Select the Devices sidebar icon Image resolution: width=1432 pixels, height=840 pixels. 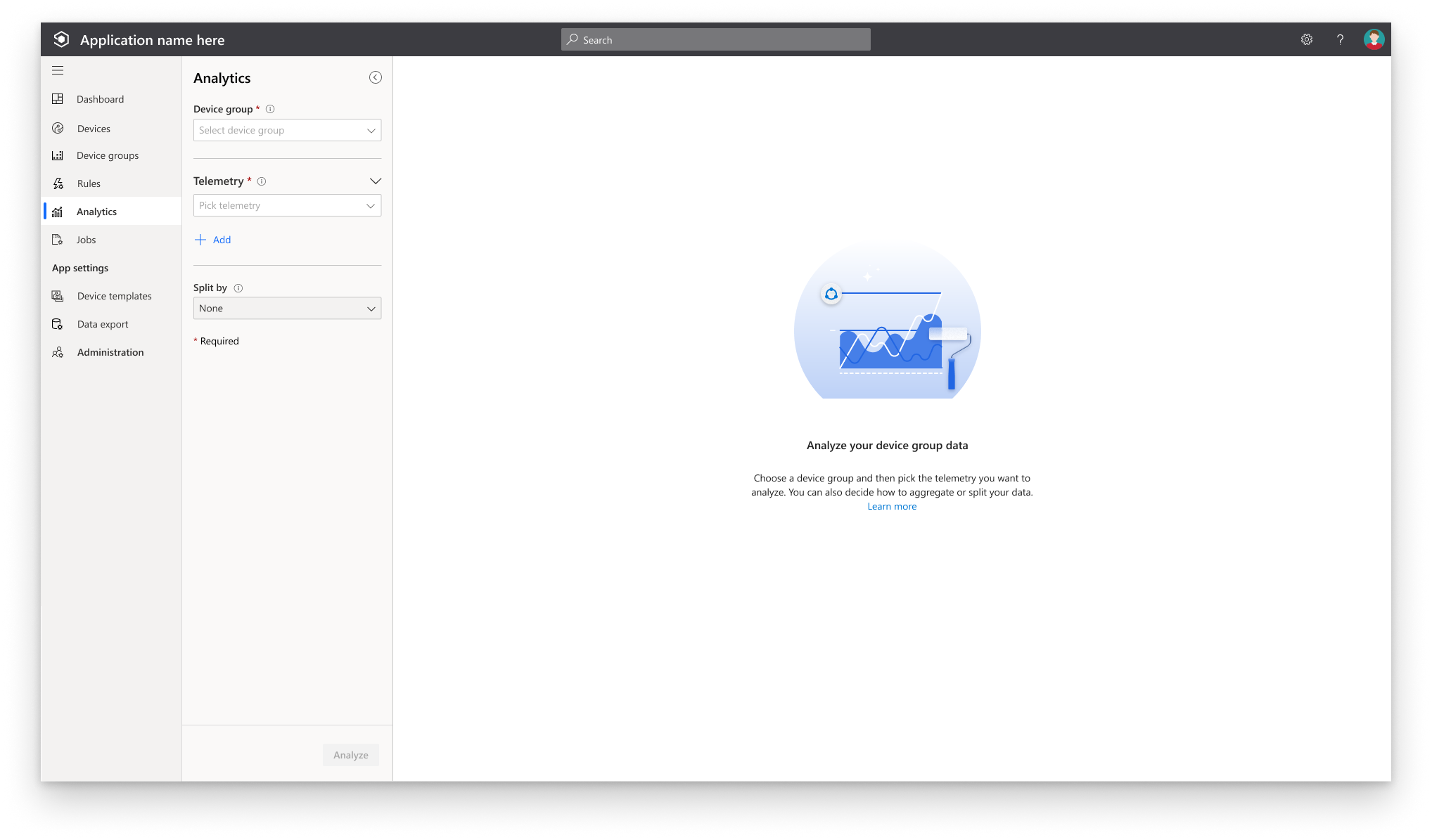93,128
